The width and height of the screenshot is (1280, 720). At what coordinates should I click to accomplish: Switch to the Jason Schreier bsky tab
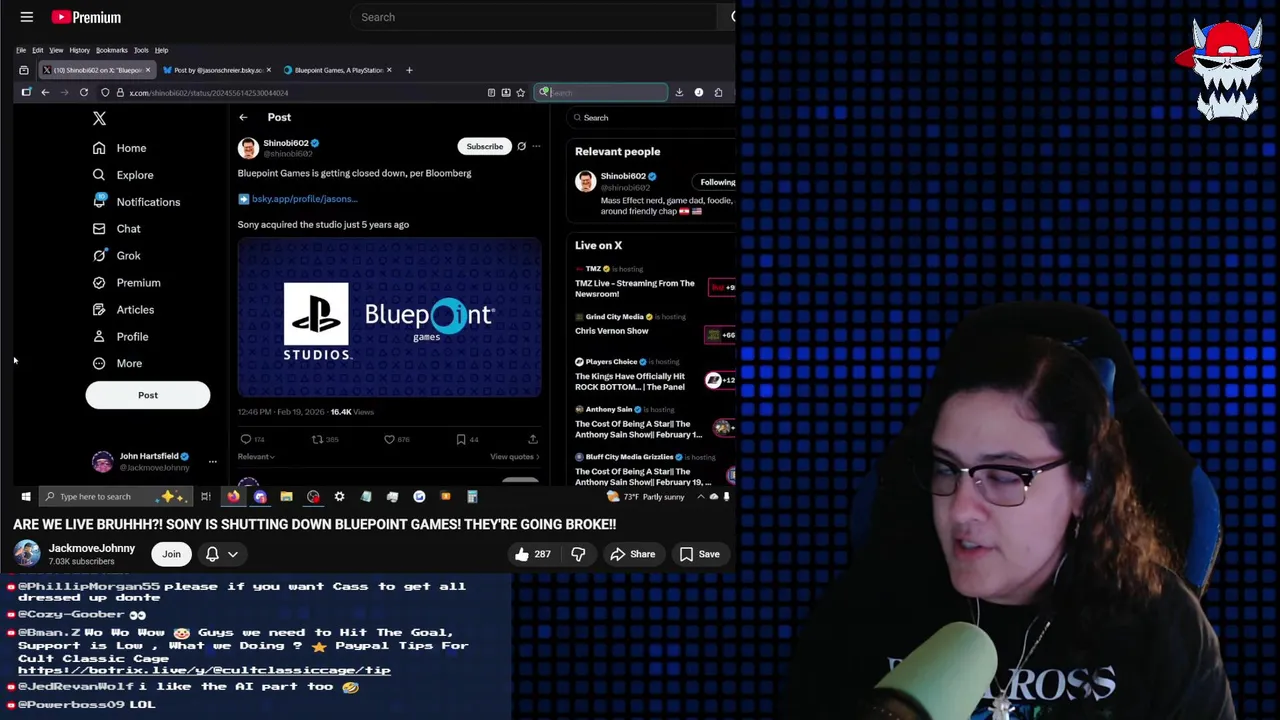click(218, 70)
